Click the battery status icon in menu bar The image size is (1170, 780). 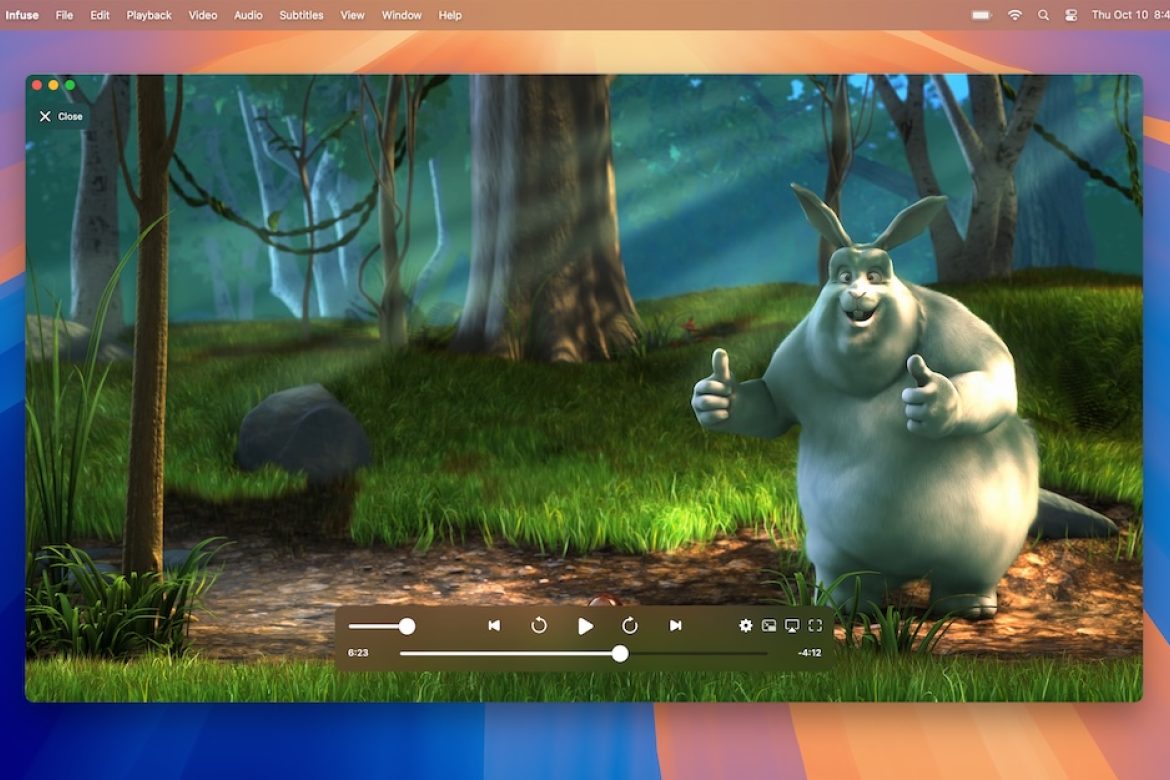[x=982, y=15]
